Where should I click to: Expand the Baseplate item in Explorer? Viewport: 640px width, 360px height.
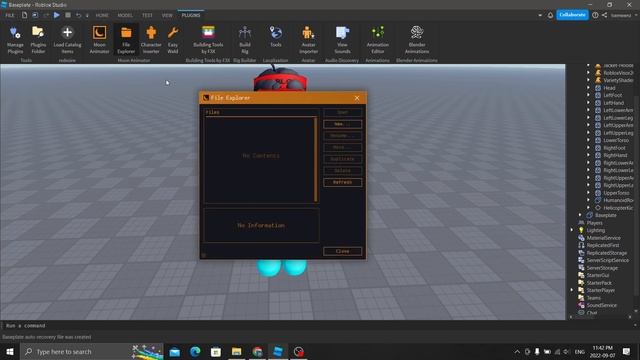pyautogui.click(x=580, y=215)
